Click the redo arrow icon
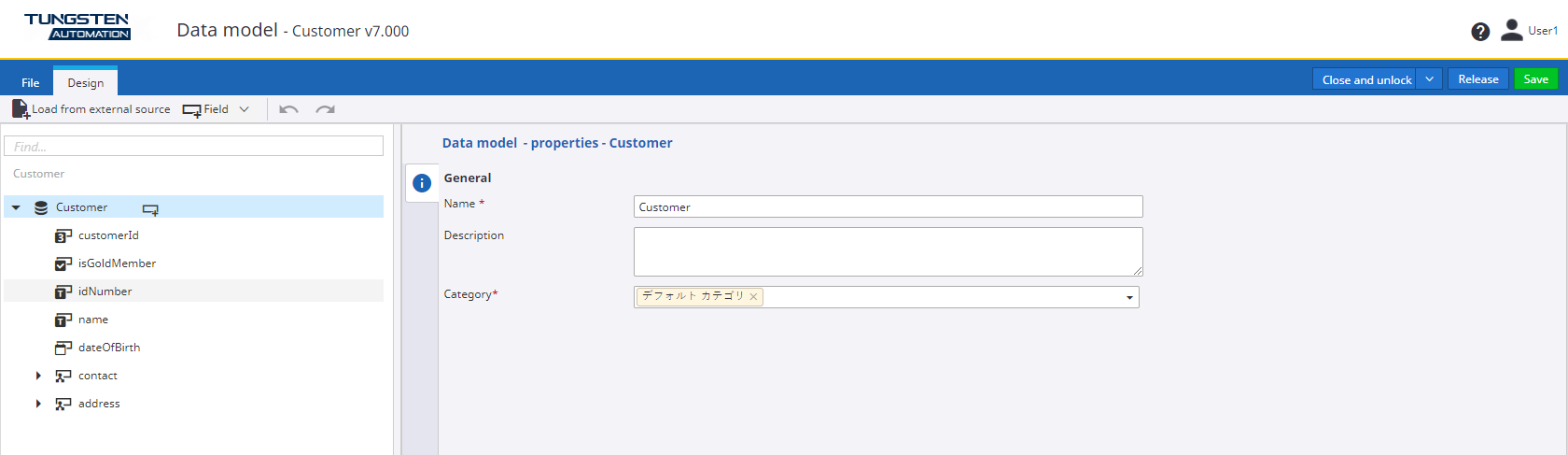Viewport: 1568px width, 455px height. tap(325, 109)
